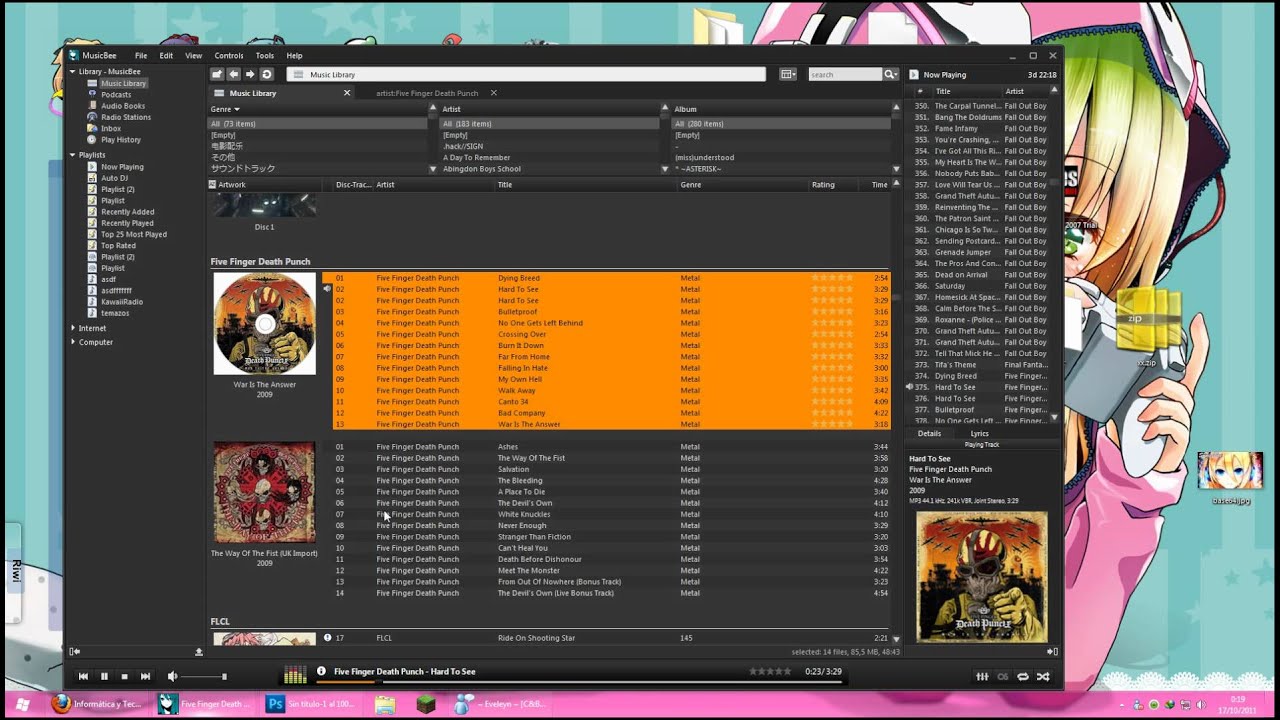Image resolution: width=1280 pixels, height=720 pixels.
Task: Open the Auto DJ playlist
Action: (114, 178)
